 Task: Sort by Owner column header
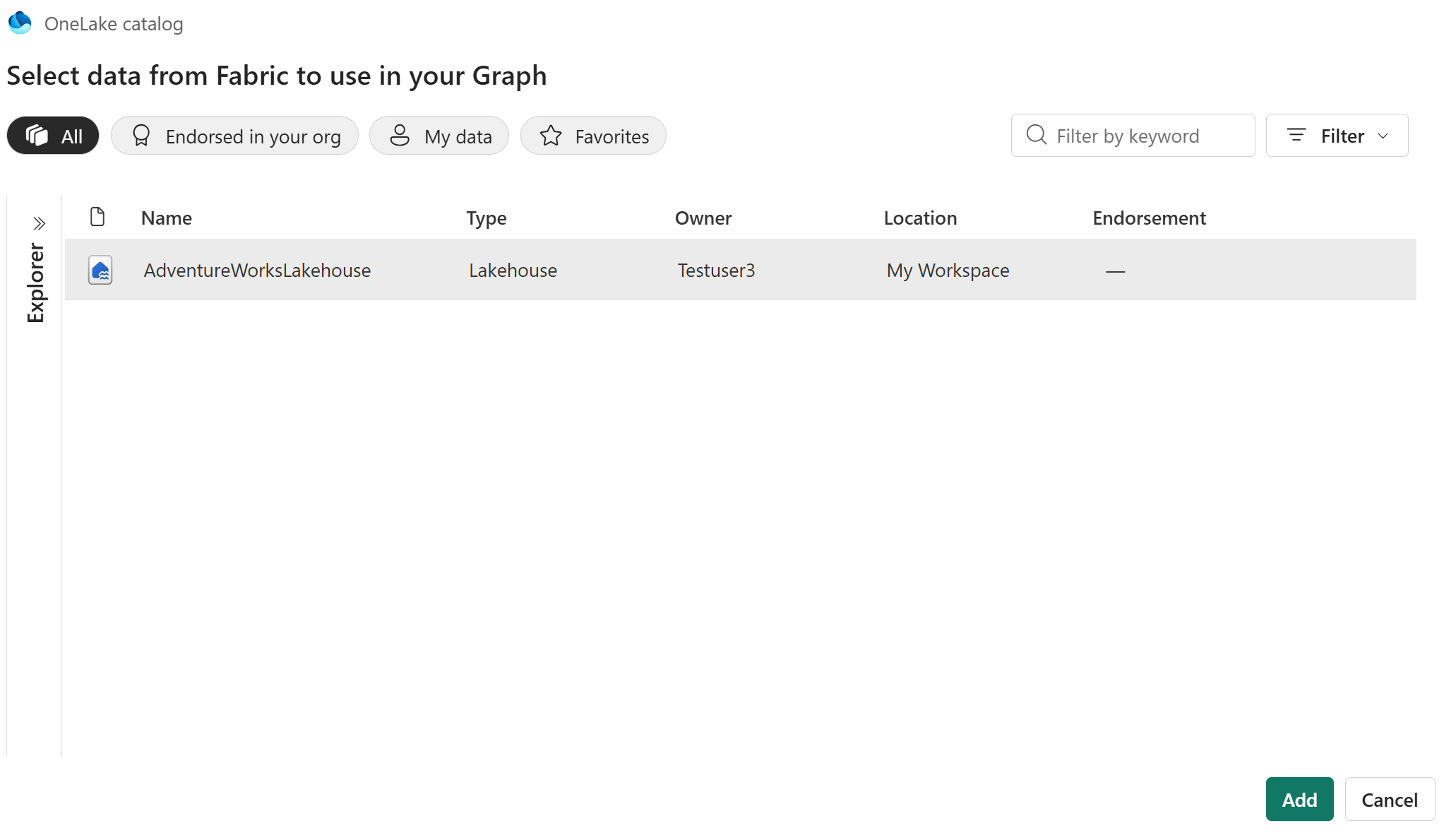tap(703, 218)
